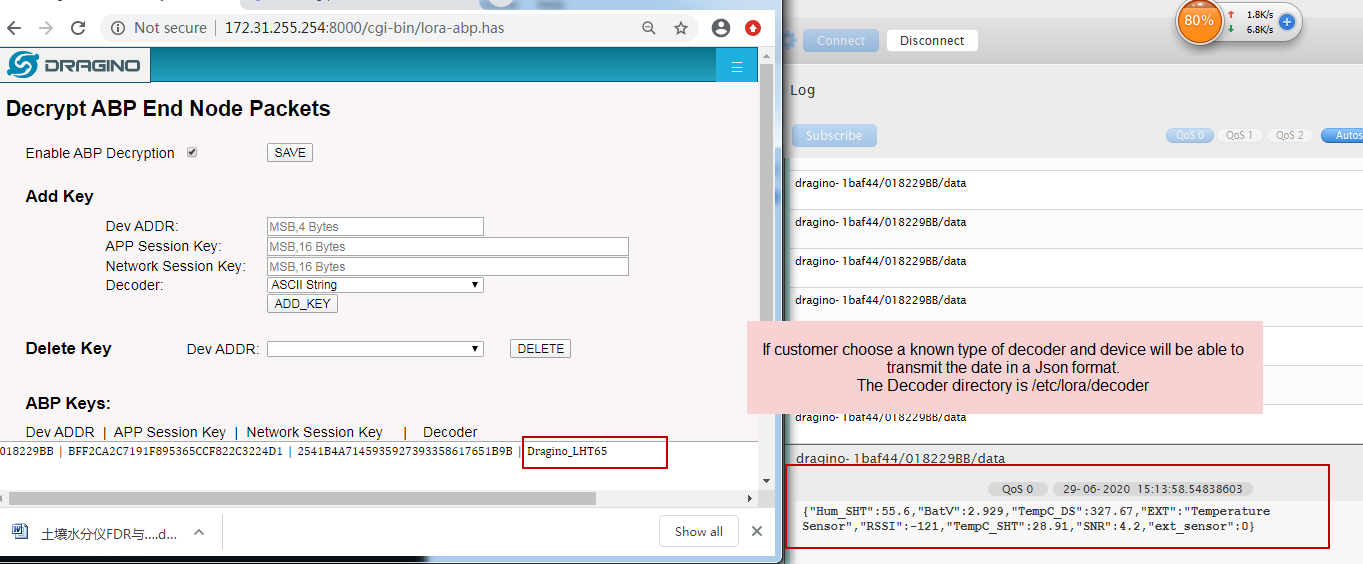
Task: Click the horizontal scrollbar of the page
Action: (x=302, y=498)
